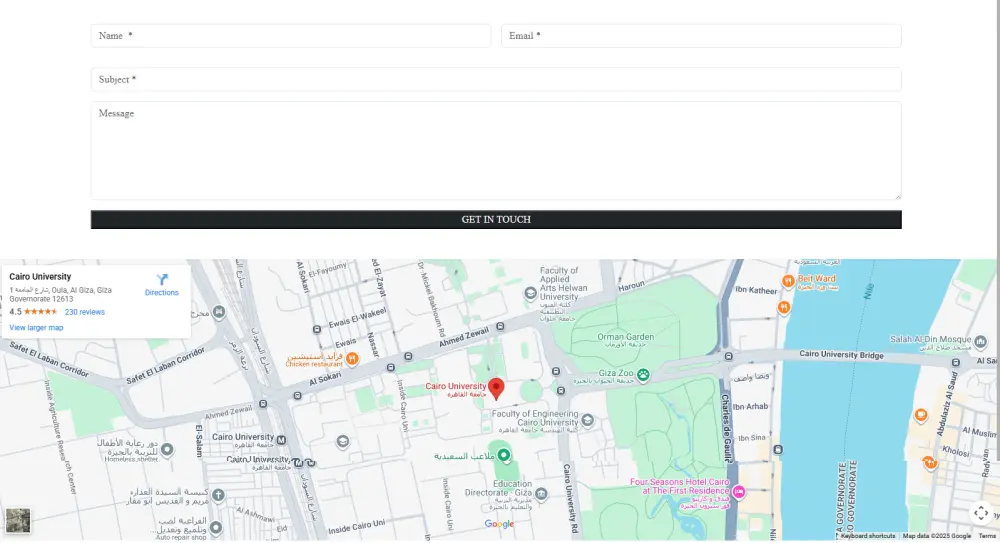Focus the Email input field

coord(701,36)
